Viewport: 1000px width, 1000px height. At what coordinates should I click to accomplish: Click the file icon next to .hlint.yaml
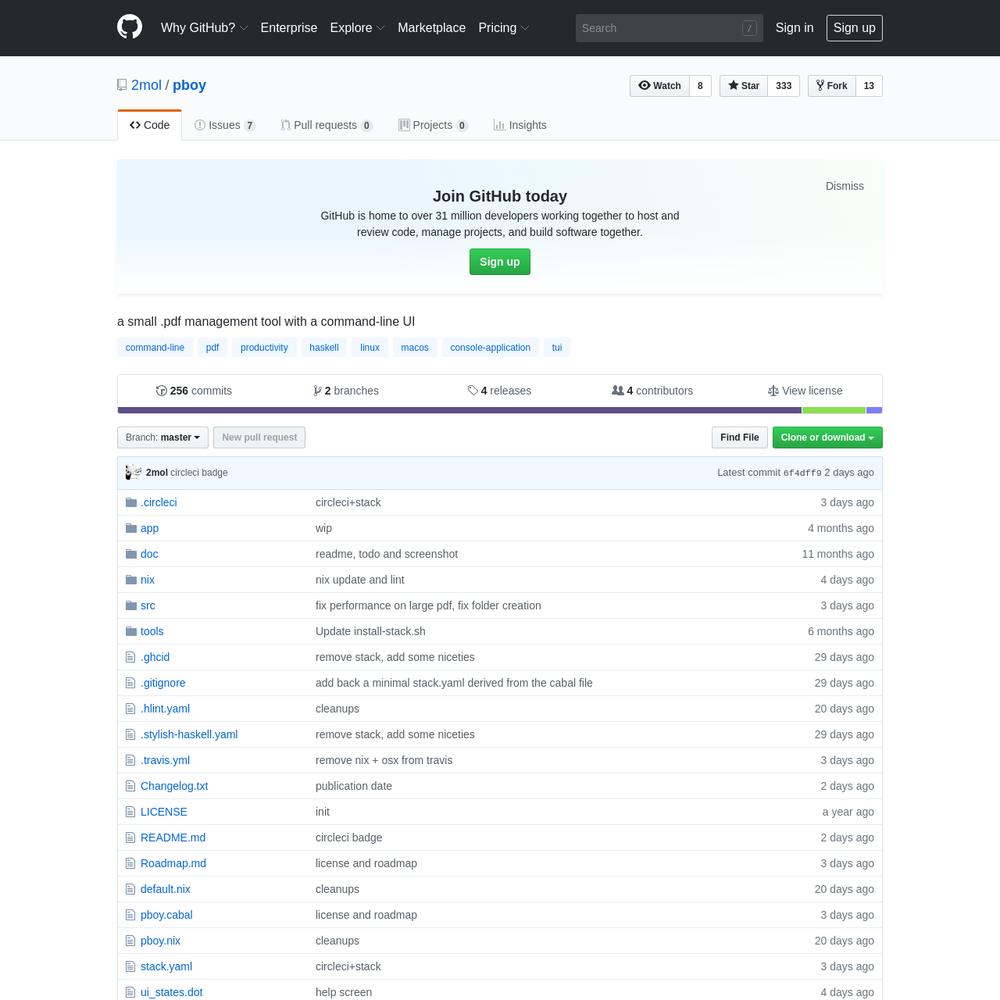tap(131, 709)
